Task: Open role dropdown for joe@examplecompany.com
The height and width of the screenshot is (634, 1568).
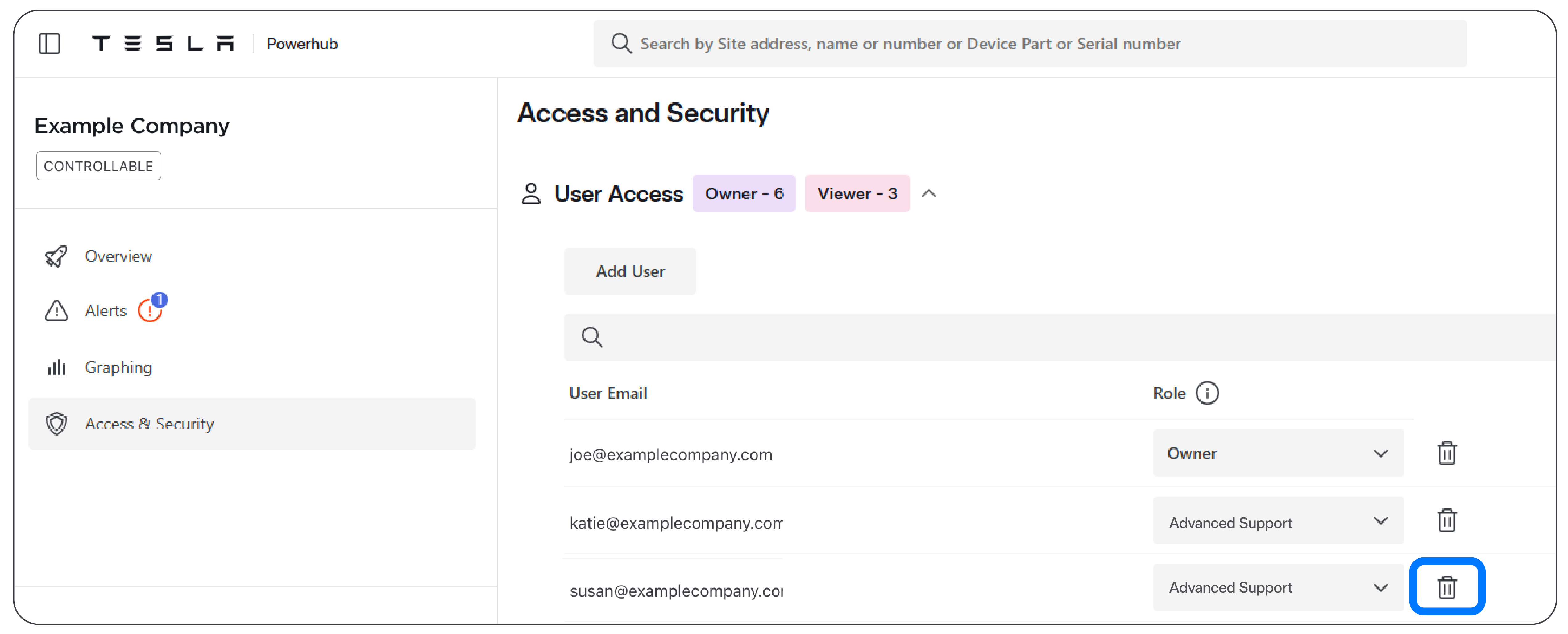Action: (x=1278, y=453)
